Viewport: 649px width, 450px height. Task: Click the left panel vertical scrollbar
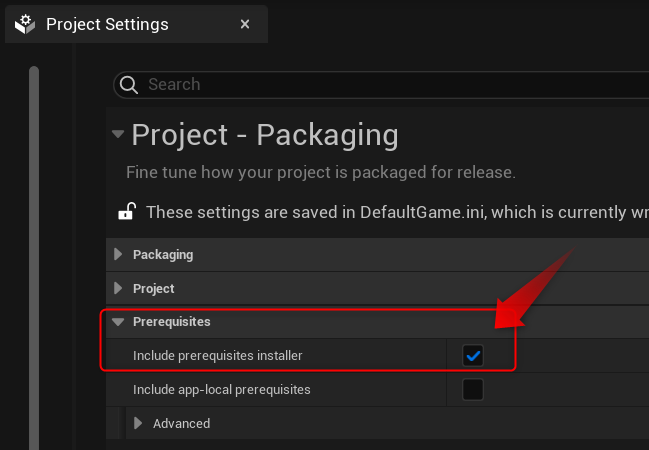pyautogui.click(x=34, y=250)
